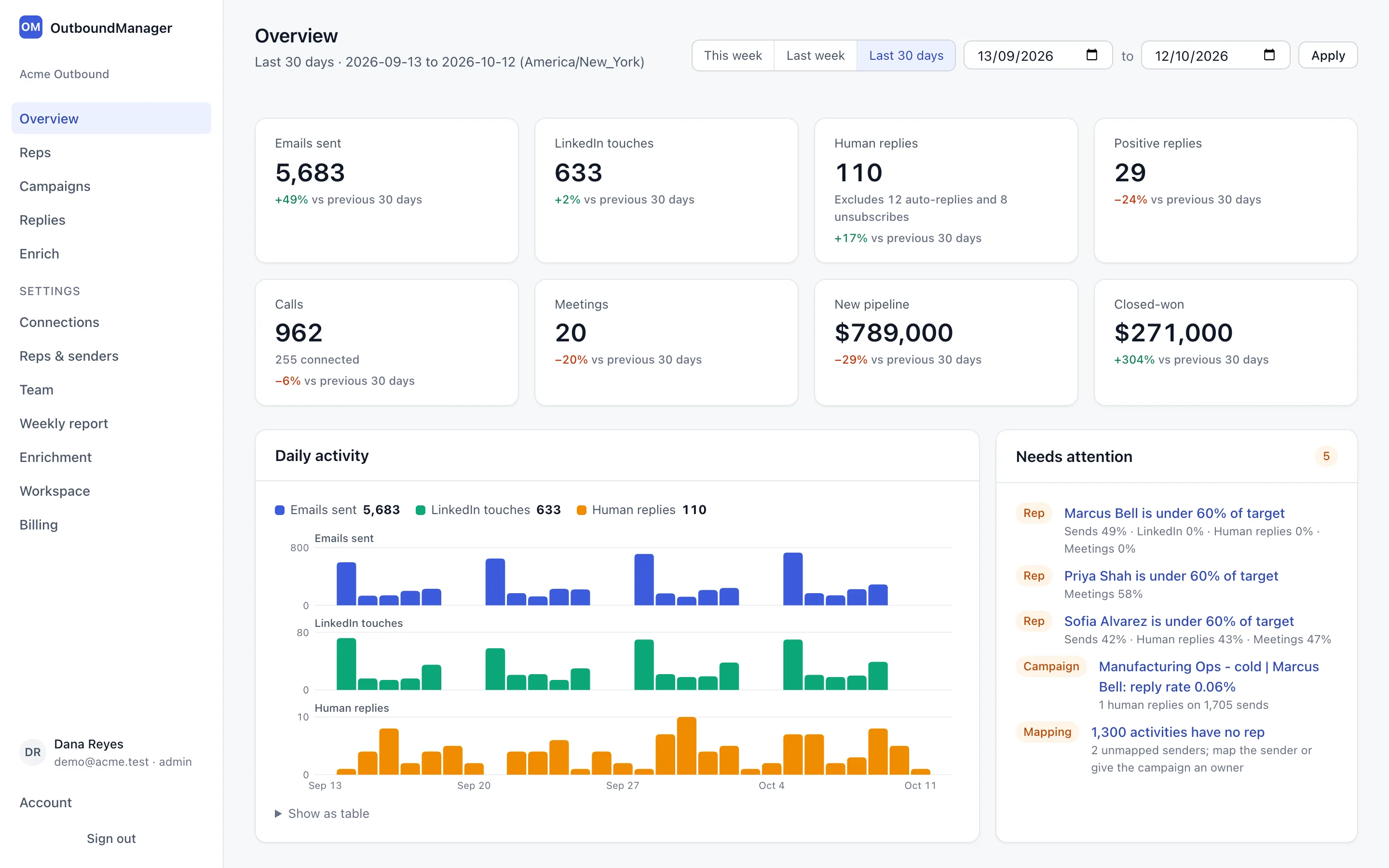Select the This week range
Screen dimensions: 1389x868
(x=733, y=55)
